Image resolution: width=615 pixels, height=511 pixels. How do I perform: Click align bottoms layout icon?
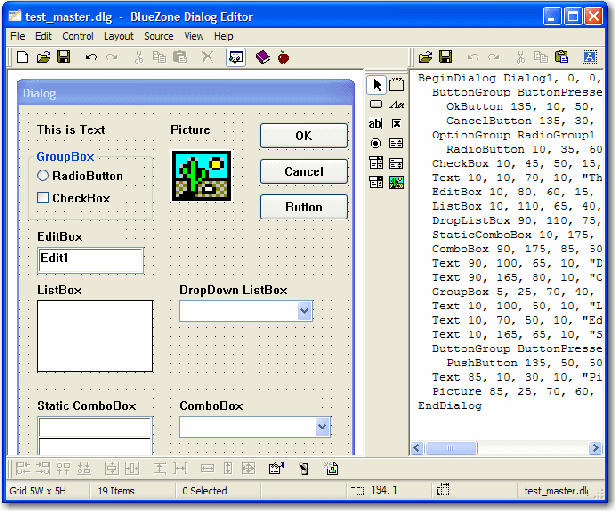coord(84,468)
